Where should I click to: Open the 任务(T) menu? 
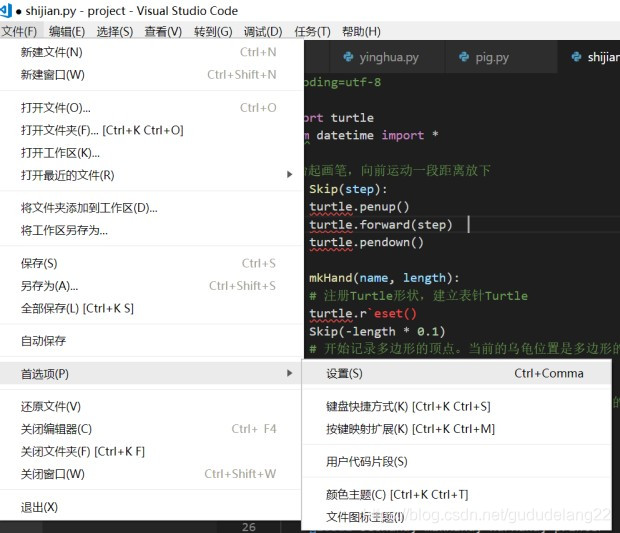coord(312,31)
